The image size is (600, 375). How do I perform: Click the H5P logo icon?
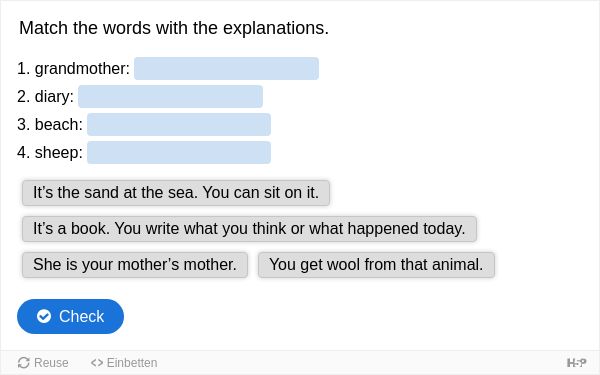pyautogui.click(x=576, y=362)
